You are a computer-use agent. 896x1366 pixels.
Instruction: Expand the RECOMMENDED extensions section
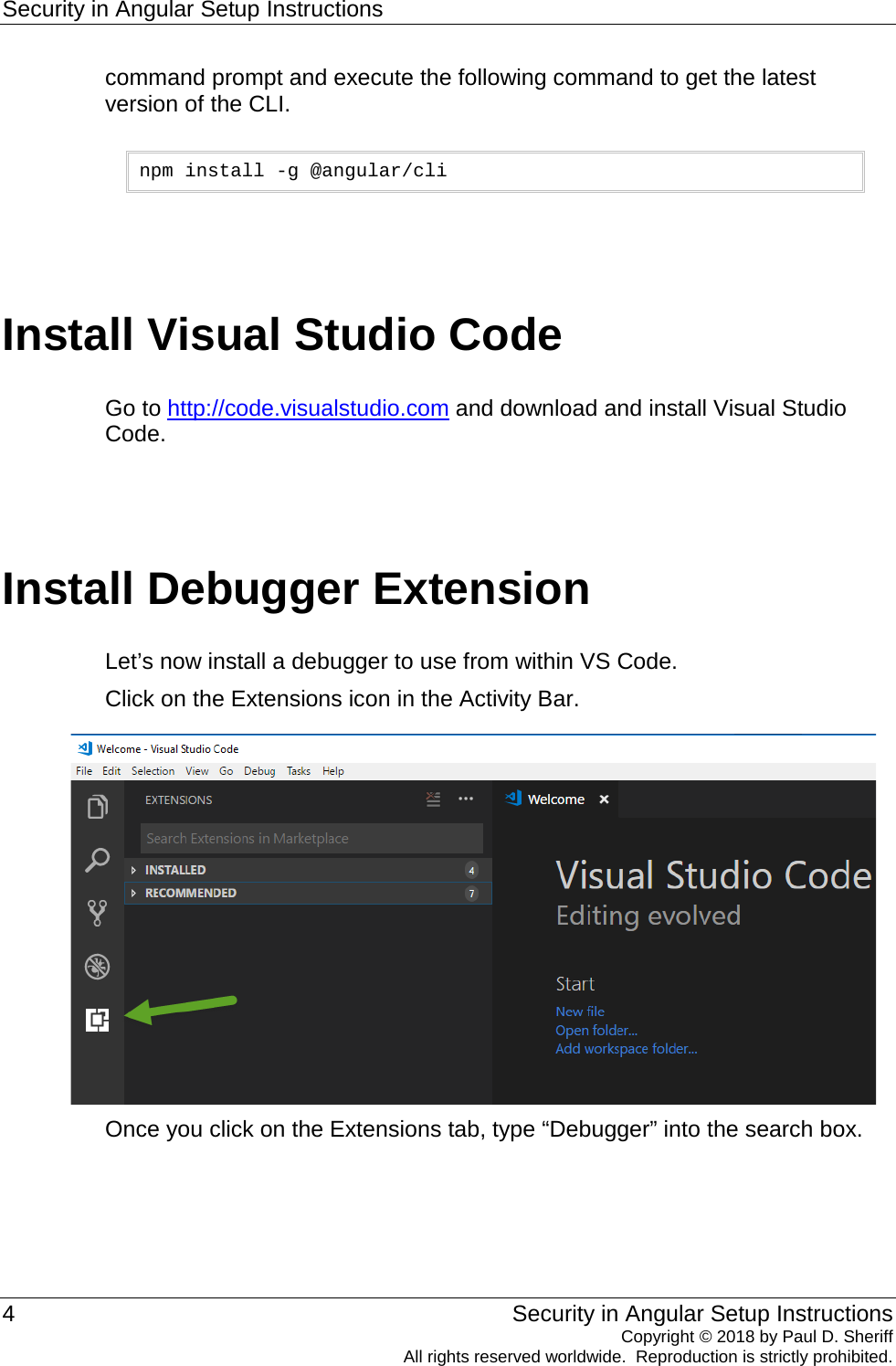pos(190,893)
